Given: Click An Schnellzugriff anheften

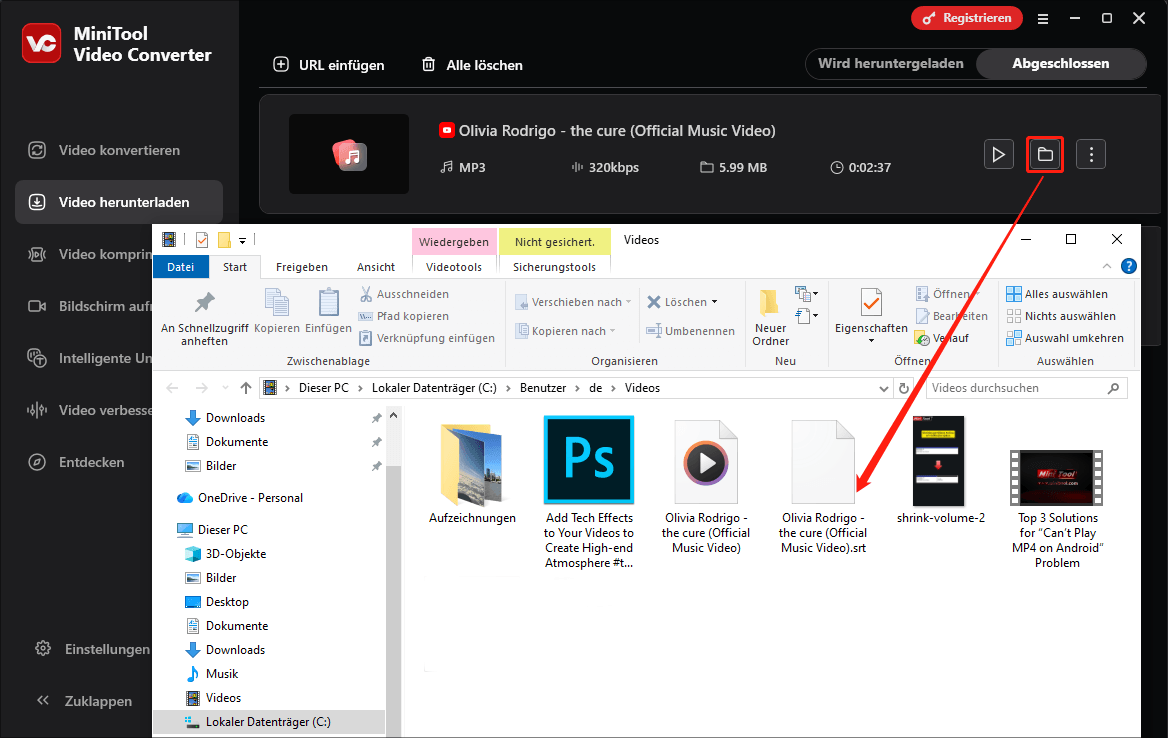Looking at the screenshot, I should [204, 318].
